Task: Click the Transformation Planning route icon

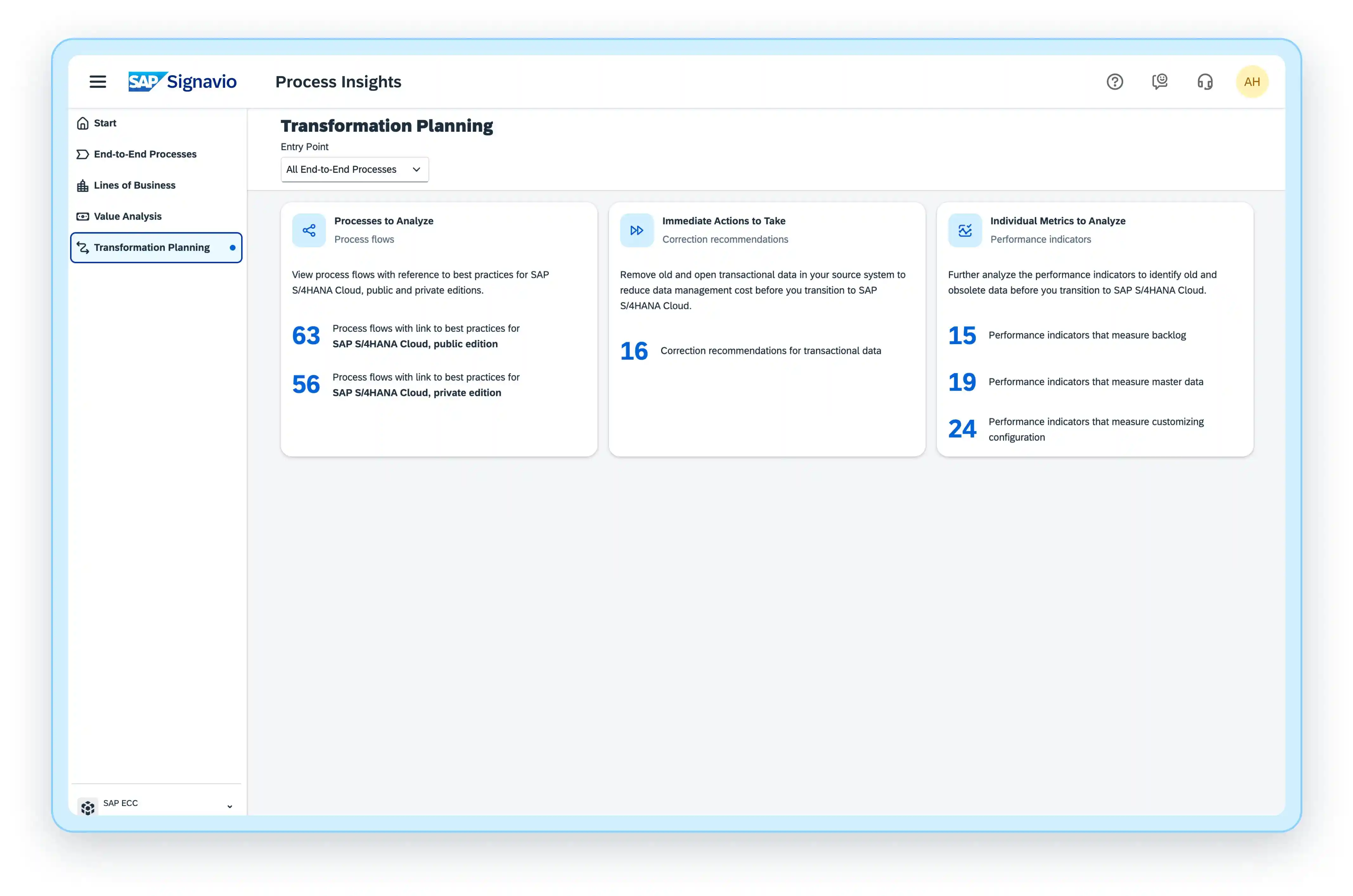Action: 83,247
